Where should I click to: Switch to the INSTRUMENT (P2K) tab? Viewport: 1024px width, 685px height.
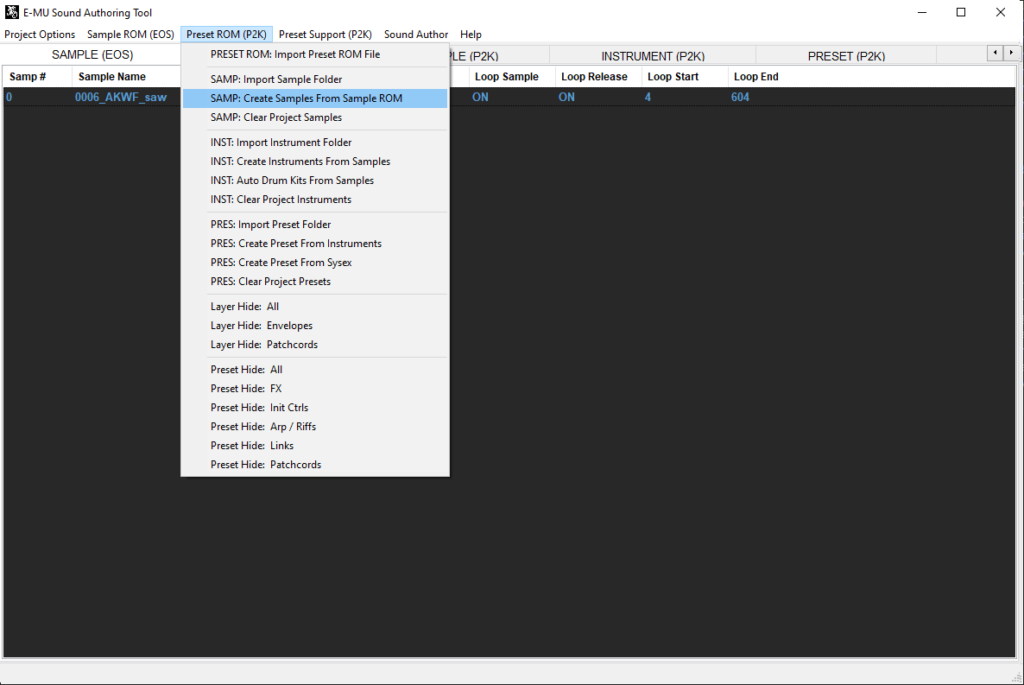pyautogui.click(x=652, y=56)
